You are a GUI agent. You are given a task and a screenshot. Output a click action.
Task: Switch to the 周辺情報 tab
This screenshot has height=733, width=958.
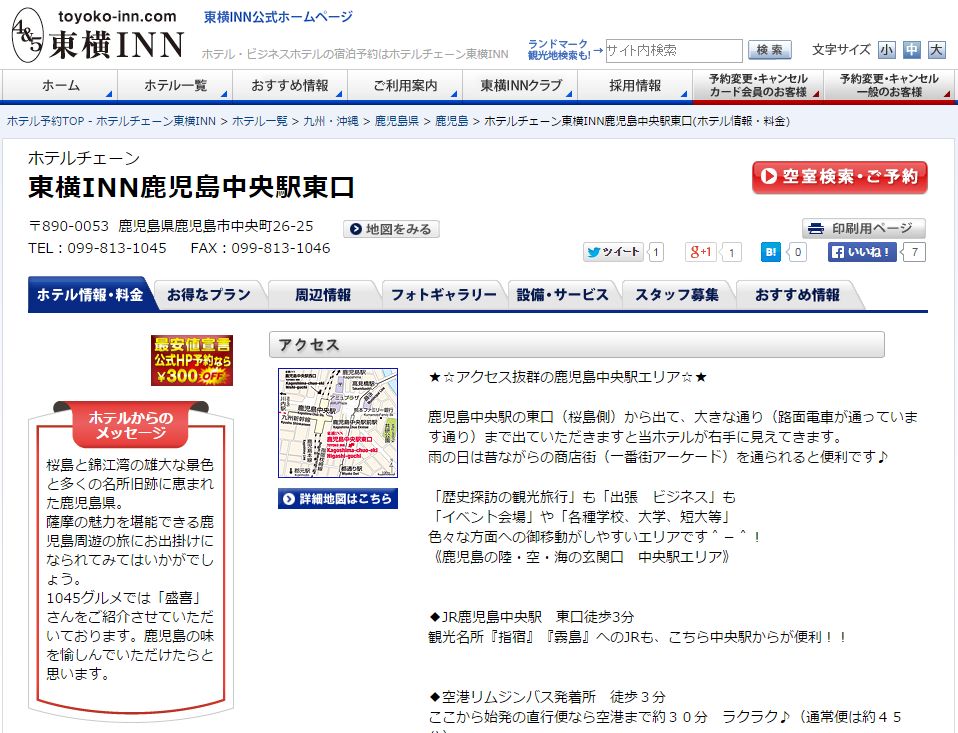323,295
